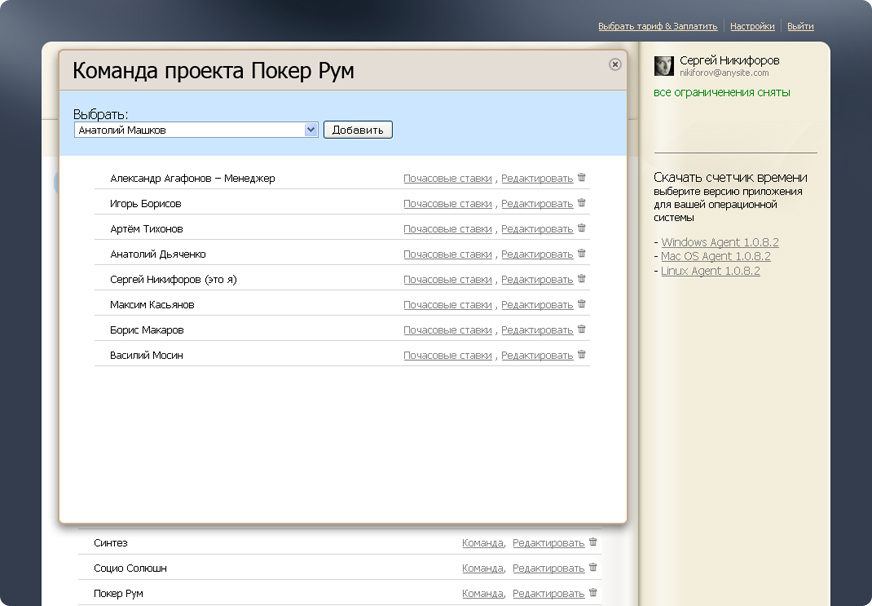
Task: Open Выбрать тариф & Заплатить link
Action: tap(657, 27)
